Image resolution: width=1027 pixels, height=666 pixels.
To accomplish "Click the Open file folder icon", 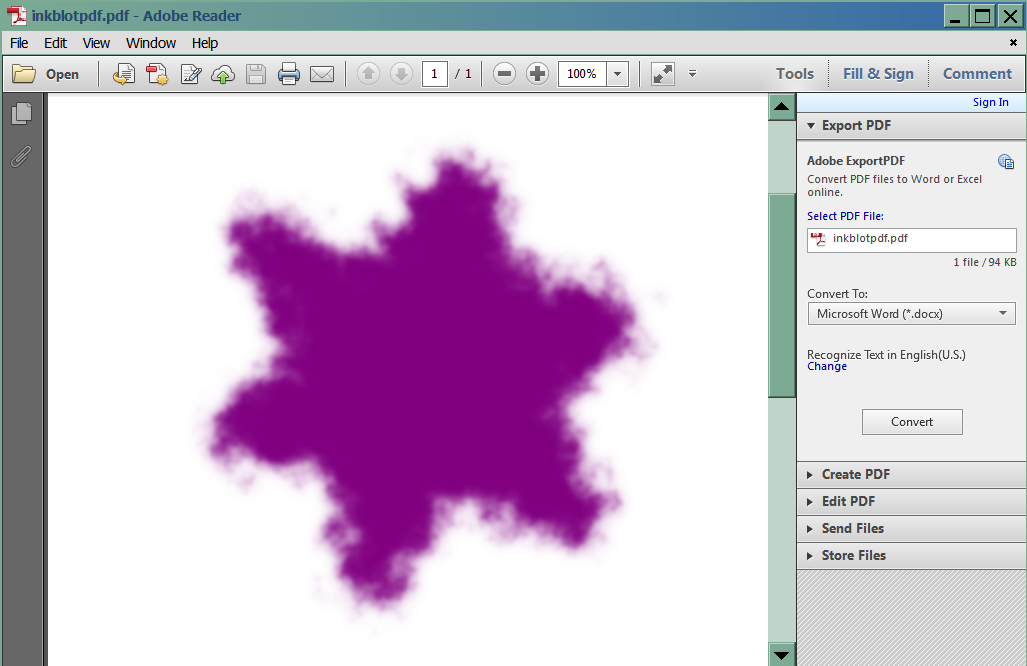I will tap(24, 74).
